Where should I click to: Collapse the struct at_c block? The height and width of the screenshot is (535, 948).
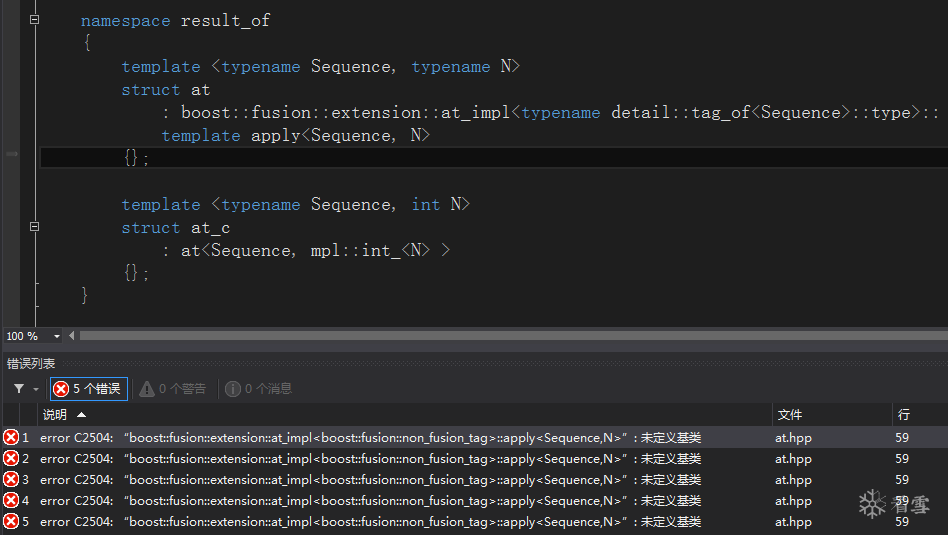point(34,228)
